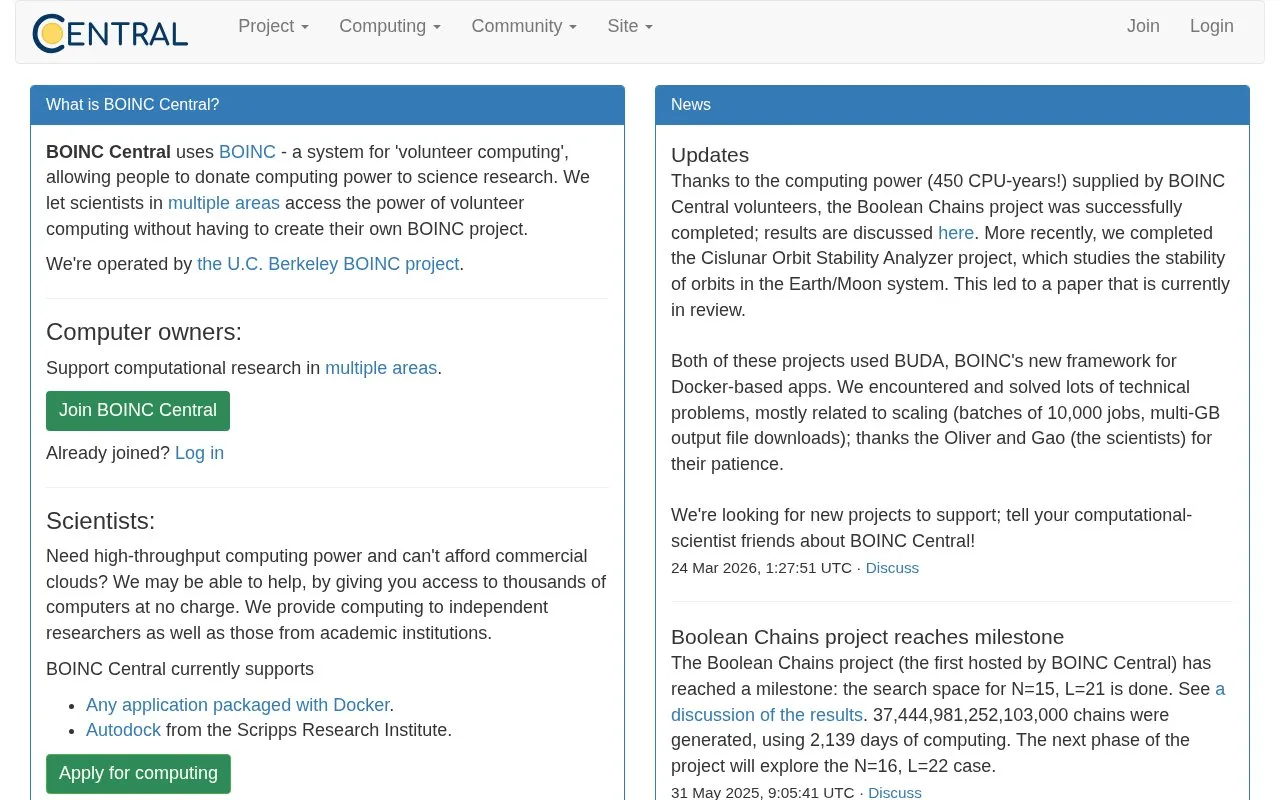Click the 'Updates' news heading

tap(710, 155)
